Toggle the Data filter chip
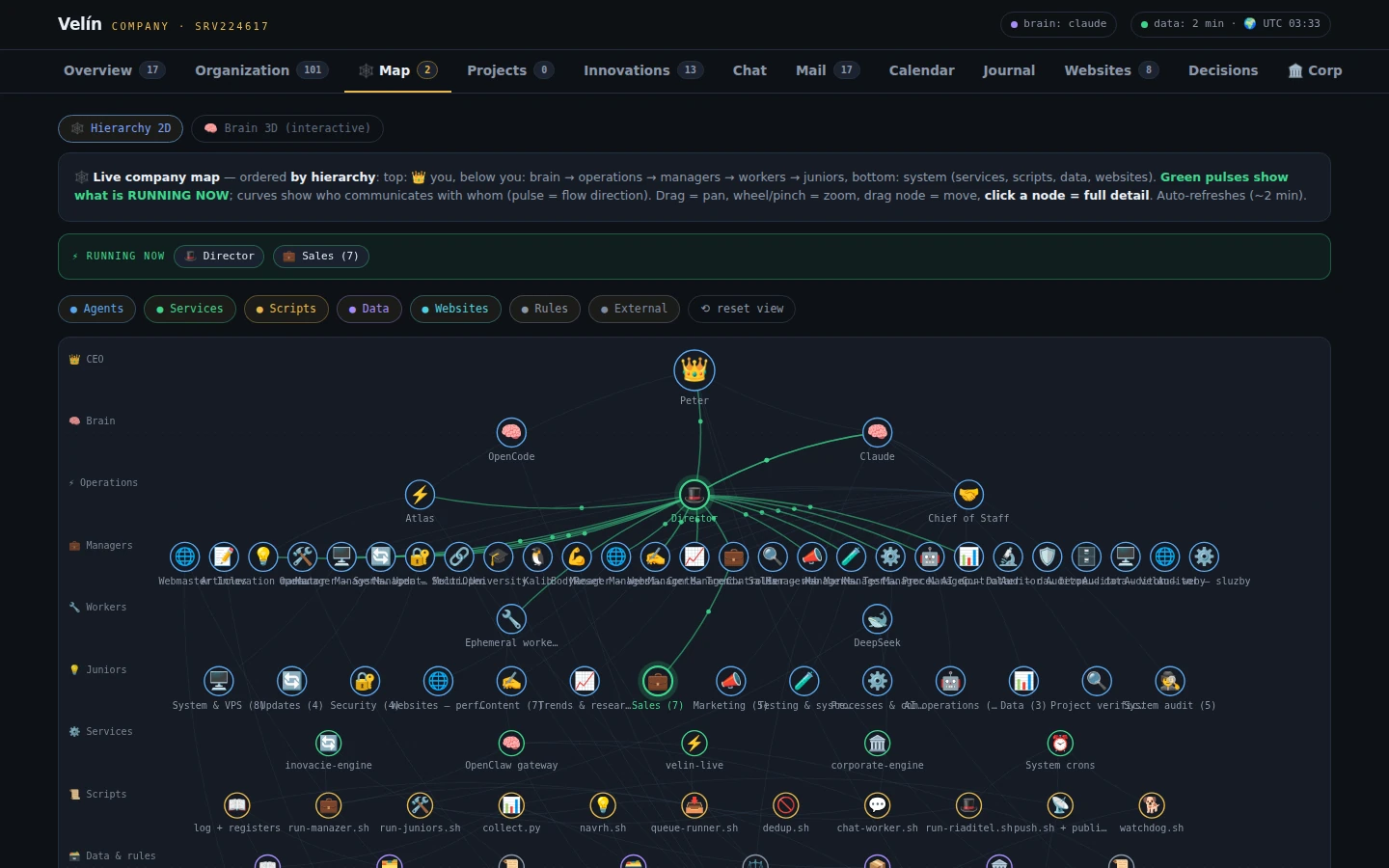This screenshot has height=868, width=1389. tap(369, 309)
